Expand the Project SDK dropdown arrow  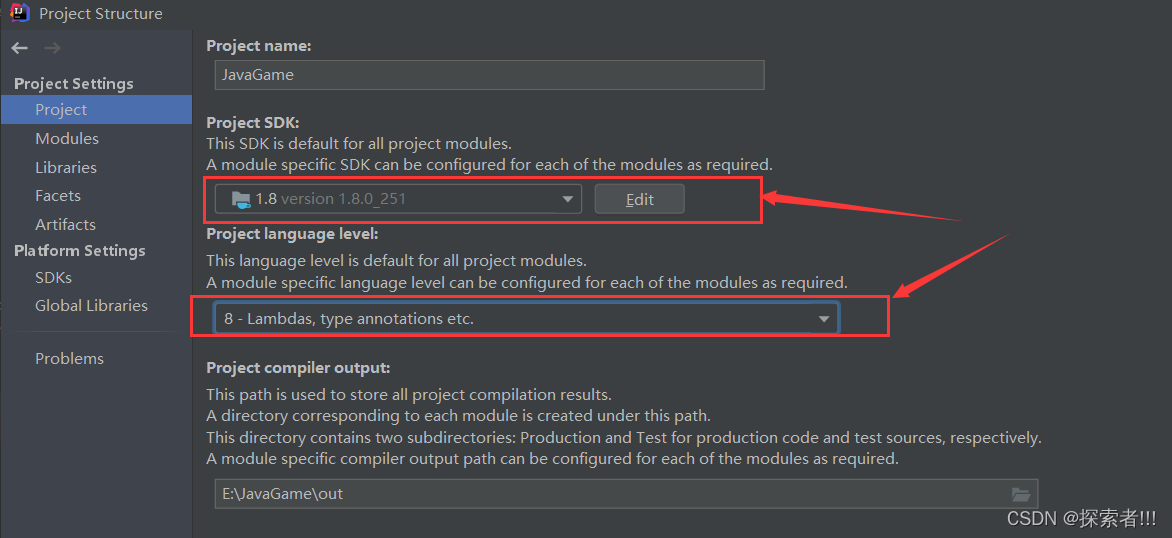pyautogui.click(x=567, y=200)
